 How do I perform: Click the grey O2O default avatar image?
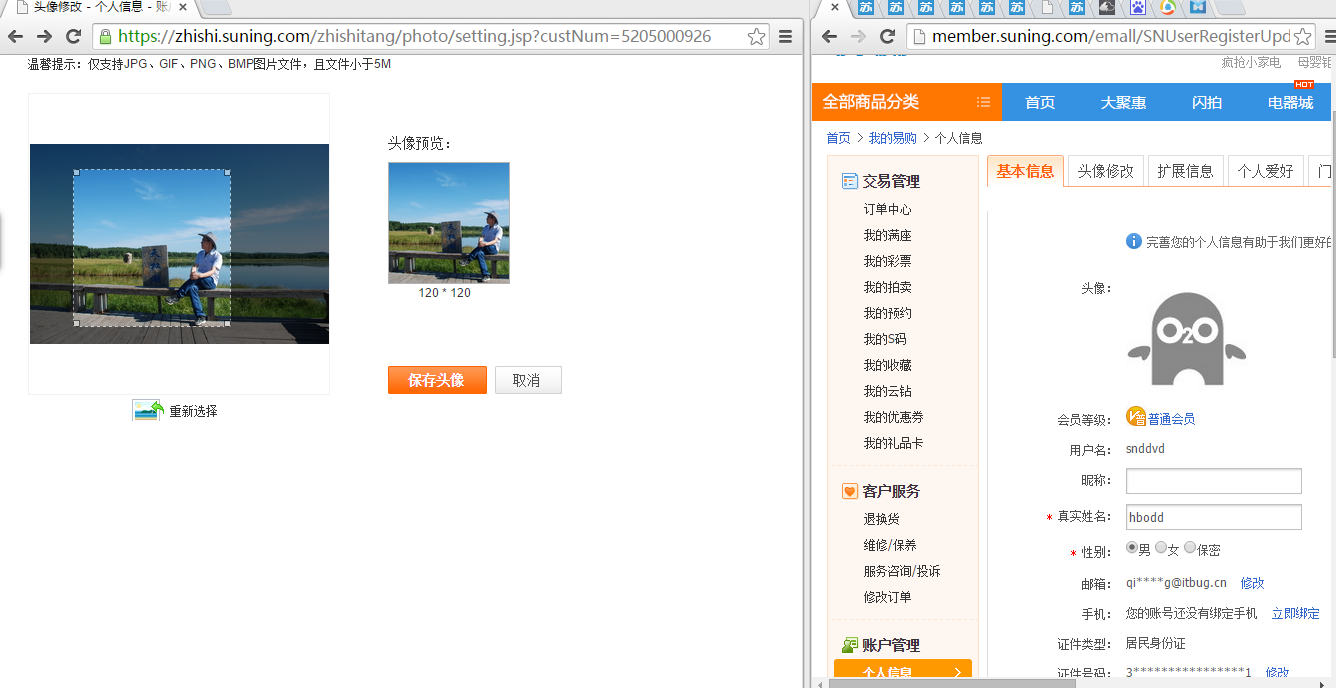(x=1187, y=339)
